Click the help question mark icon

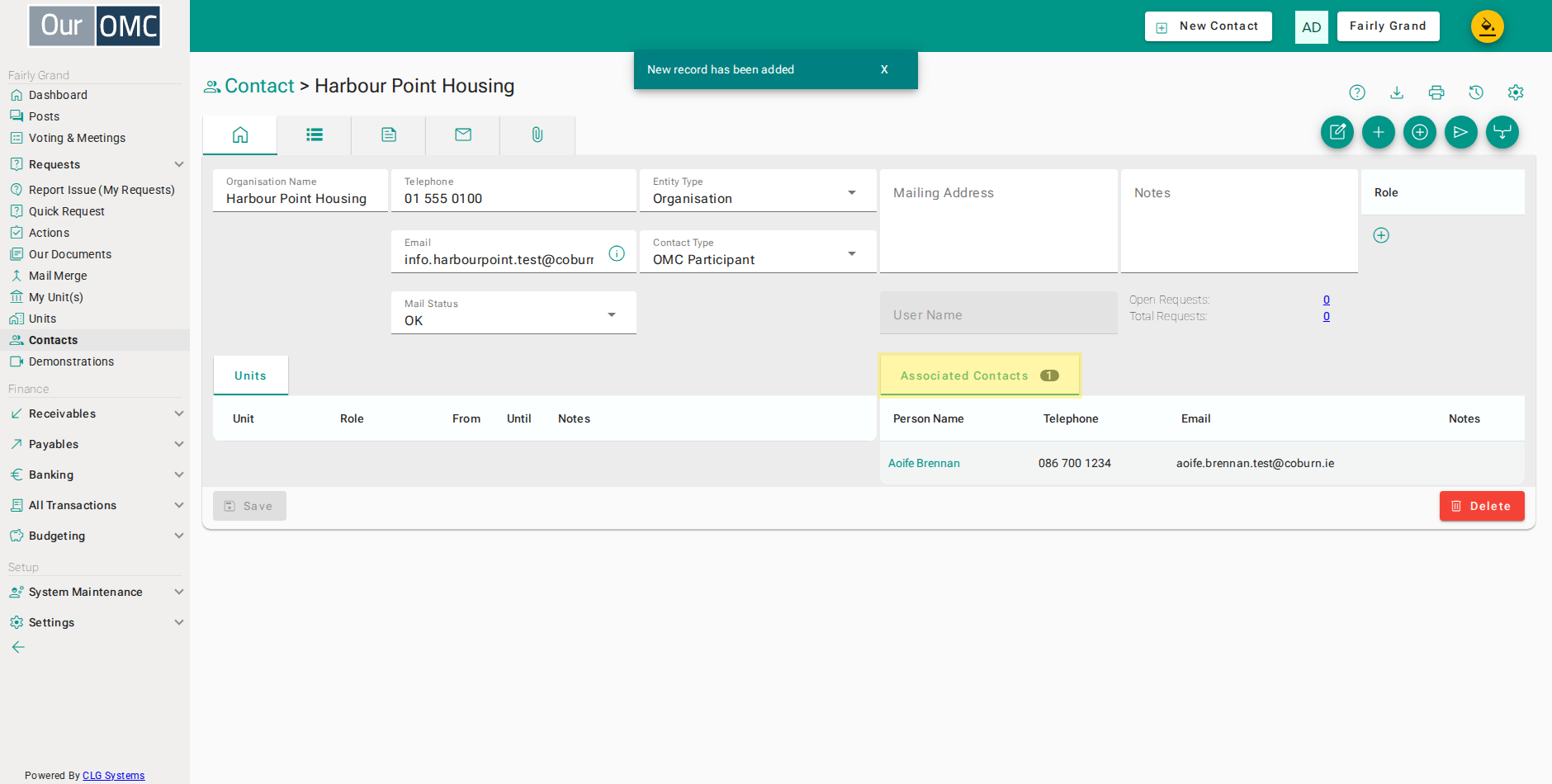tap(1357, 92)
